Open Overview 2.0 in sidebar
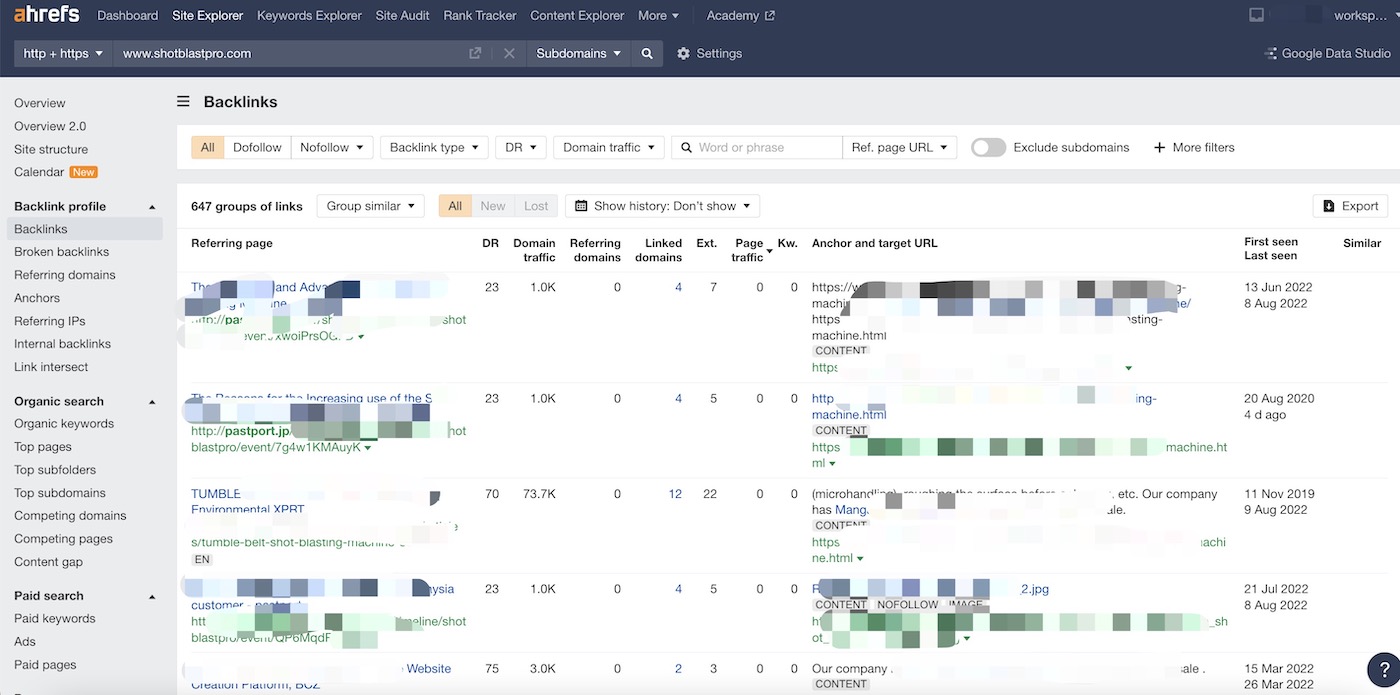 [x=50, y=126]
